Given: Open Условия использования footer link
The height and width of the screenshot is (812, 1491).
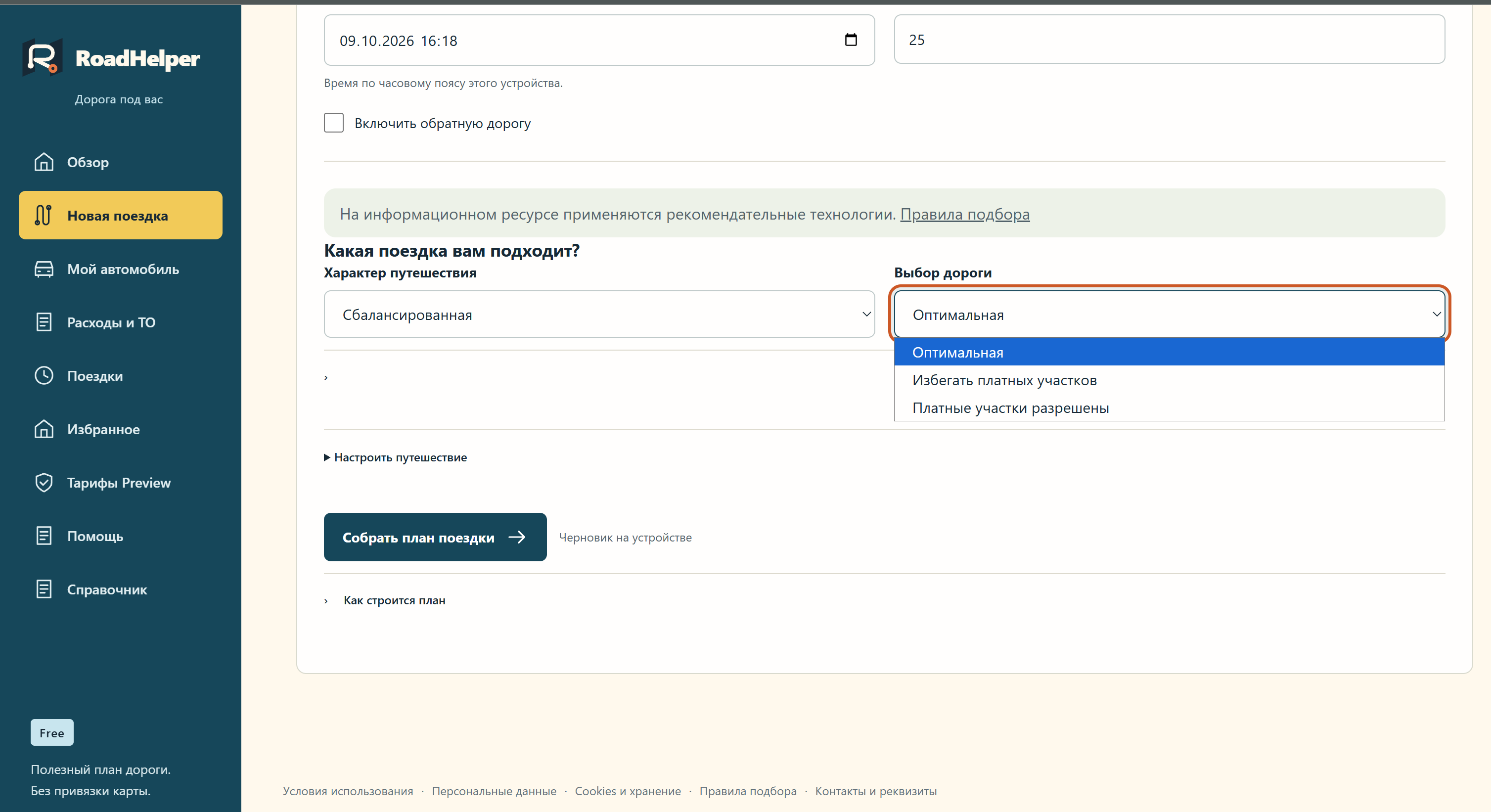Looking at the screenshot, I should (x=348, y=791).
